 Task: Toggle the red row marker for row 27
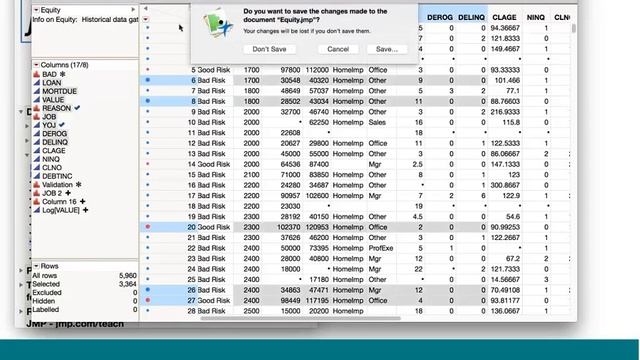[148, 300]
